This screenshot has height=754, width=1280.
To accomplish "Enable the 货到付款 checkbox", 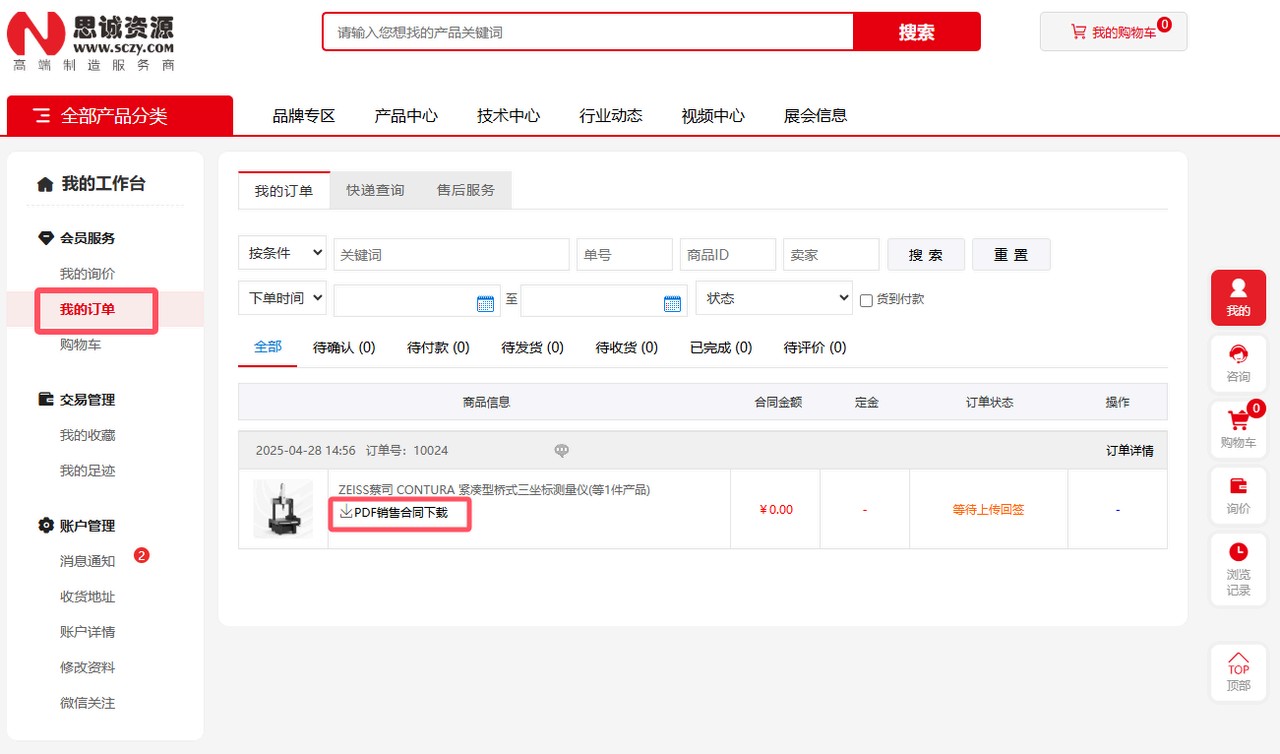I will 866,300.
